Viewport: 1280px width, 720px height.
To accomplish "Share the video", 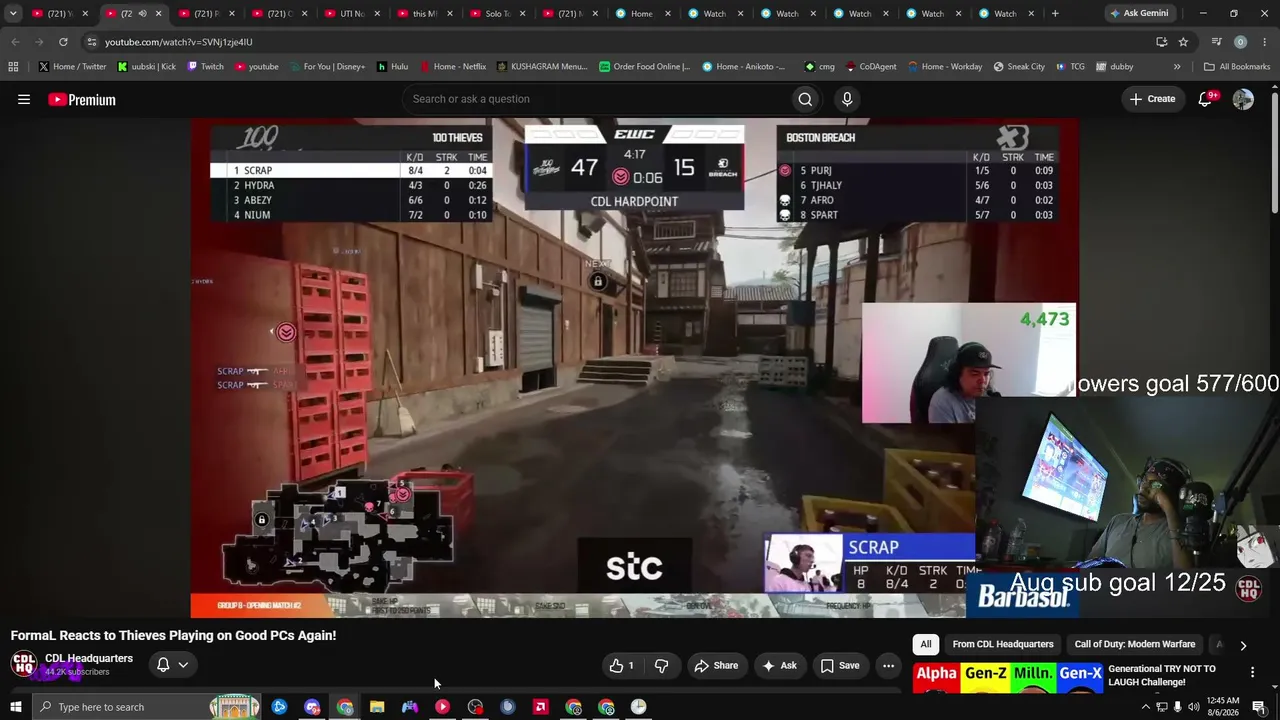I will click(716, 666).
